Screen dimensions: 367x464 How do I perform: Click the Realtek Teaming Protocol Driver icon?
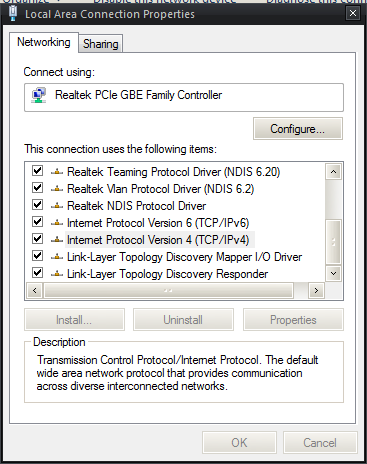tap(57, 172)
